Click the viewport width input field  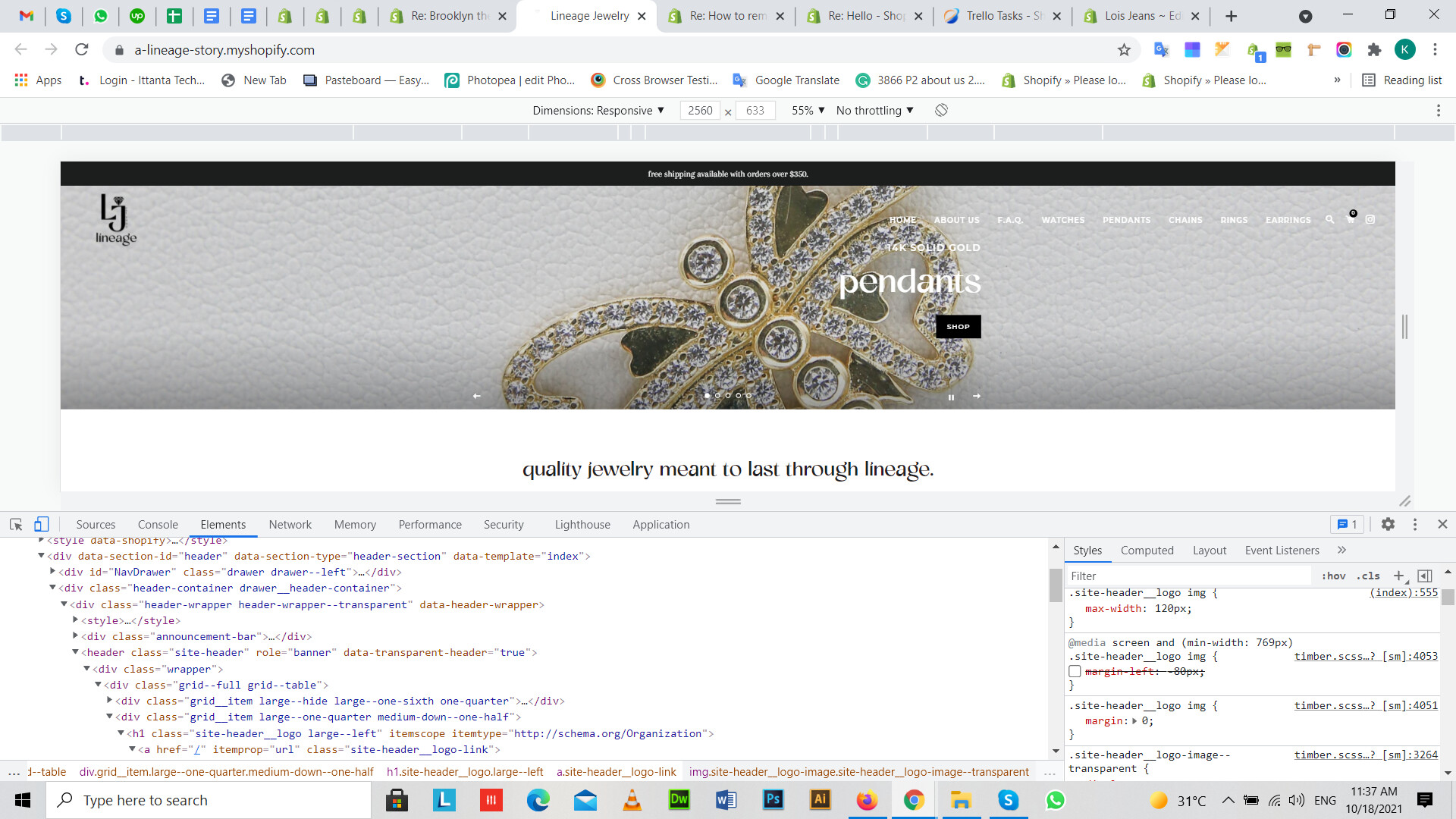[699, 110]
